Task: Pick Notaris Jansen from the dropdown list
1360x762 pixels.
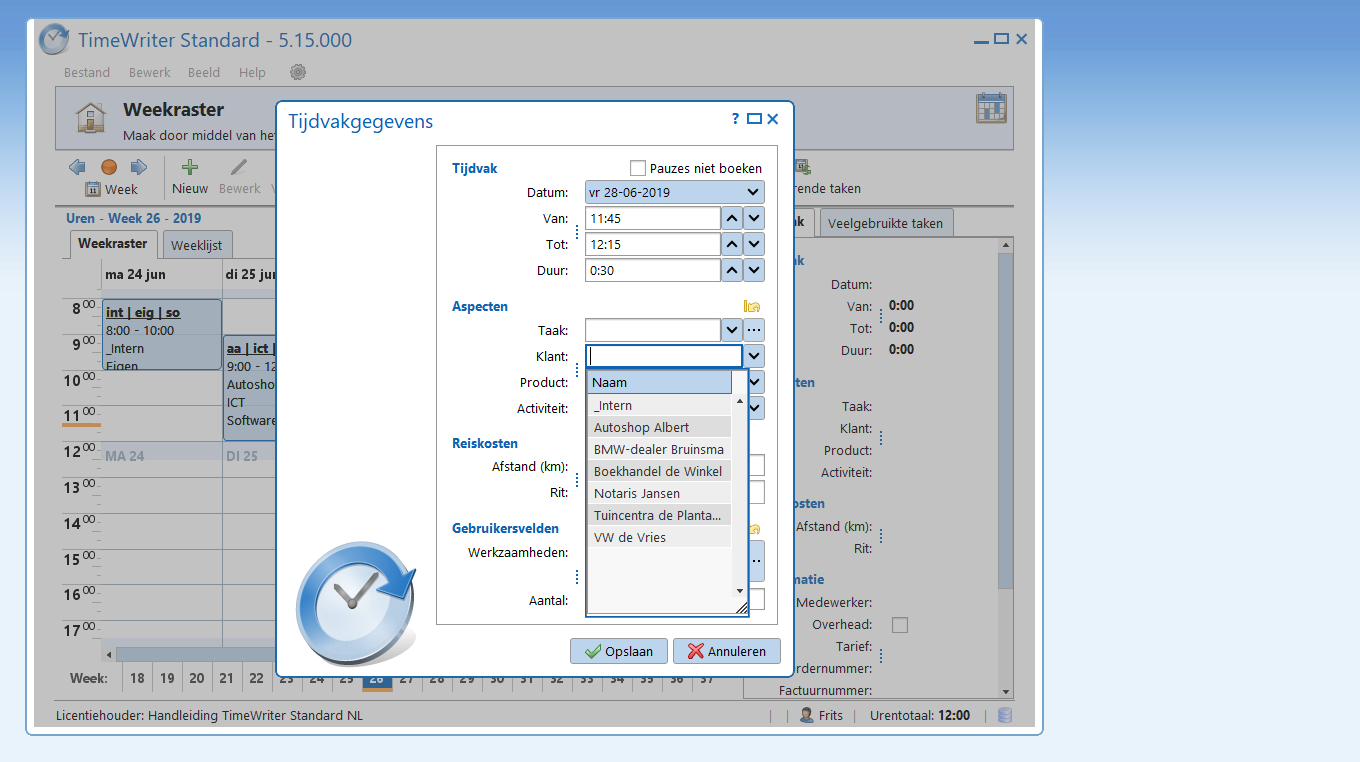Action: (x=660, y=493)
